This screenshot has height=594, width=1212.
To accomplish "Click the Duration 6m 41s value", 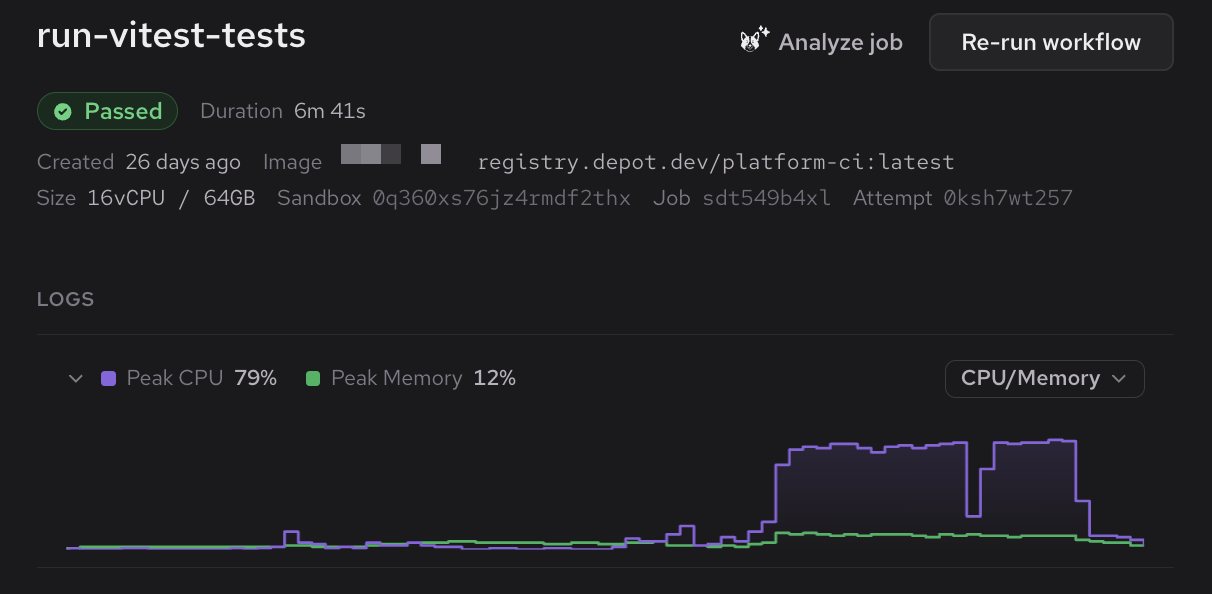I will pos(330,111).
